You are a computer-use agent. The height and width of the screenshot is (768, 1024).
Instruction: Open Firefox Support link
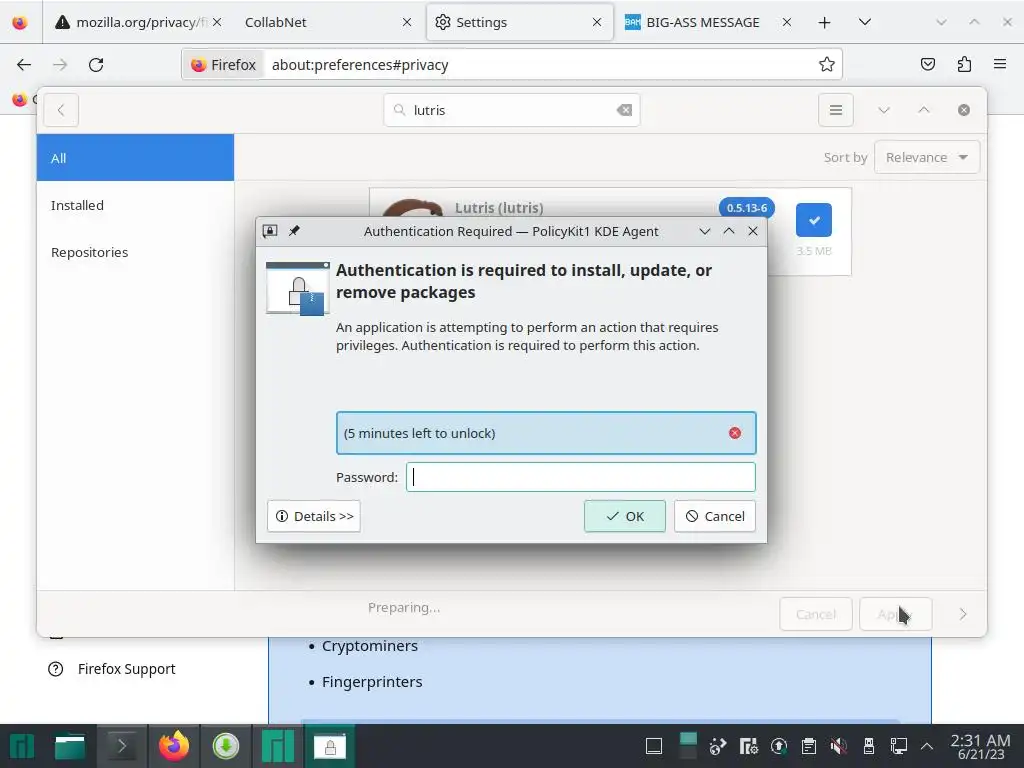point(126,669)
